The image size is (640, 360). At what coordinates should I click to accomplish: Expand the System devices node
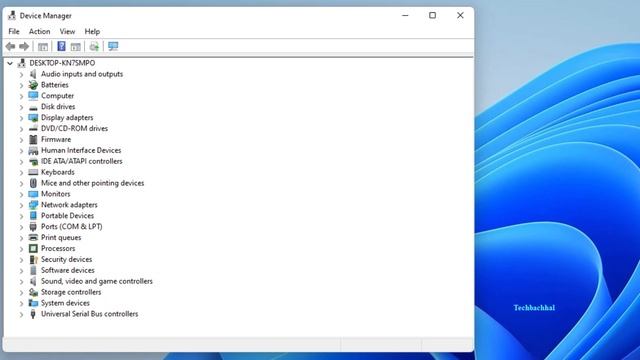(21, 303)
